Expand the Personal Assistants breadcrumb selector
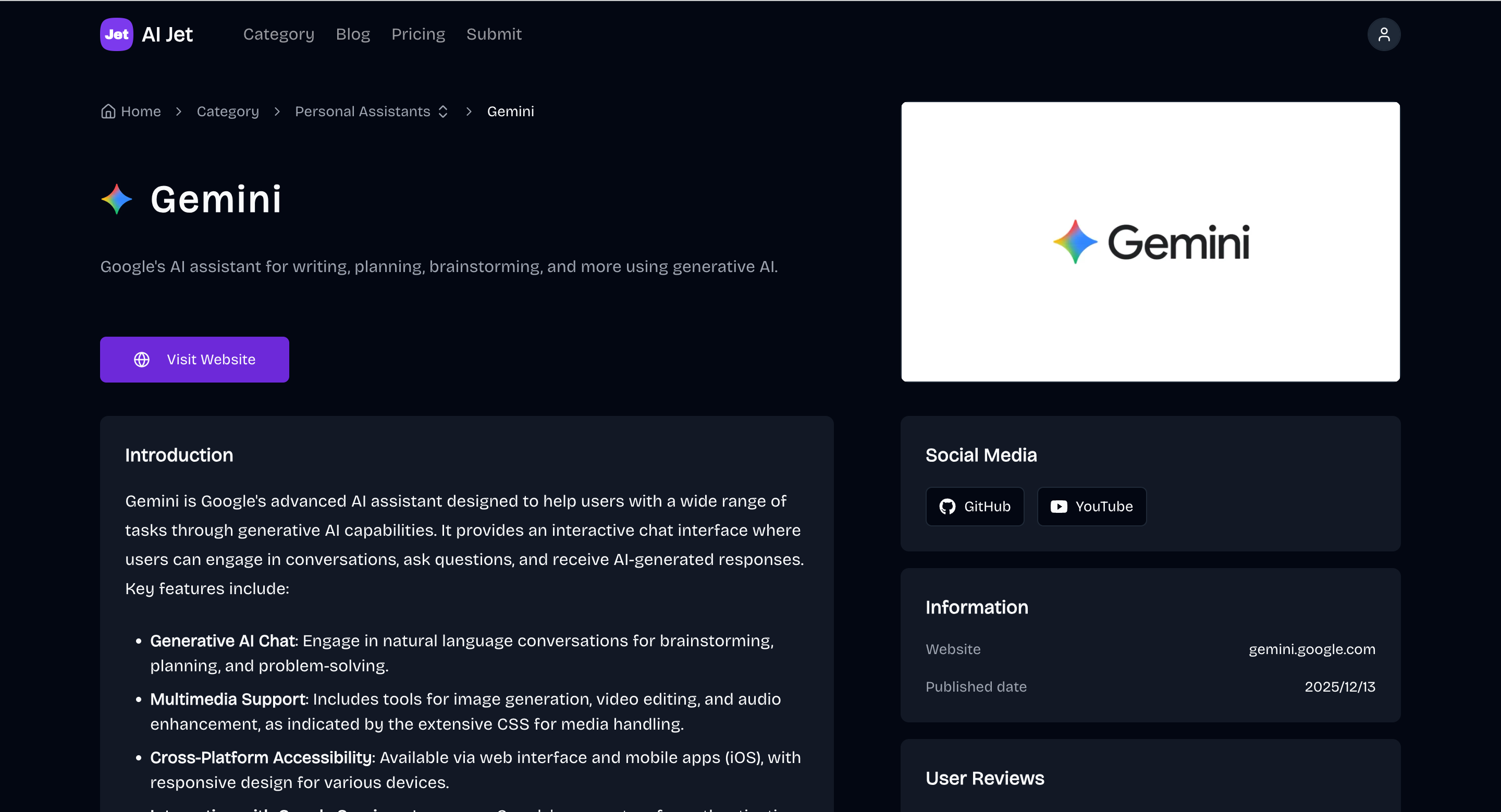Image resolution: width=1501 pixels, height=812 pixels. click(x=443, y=111)
